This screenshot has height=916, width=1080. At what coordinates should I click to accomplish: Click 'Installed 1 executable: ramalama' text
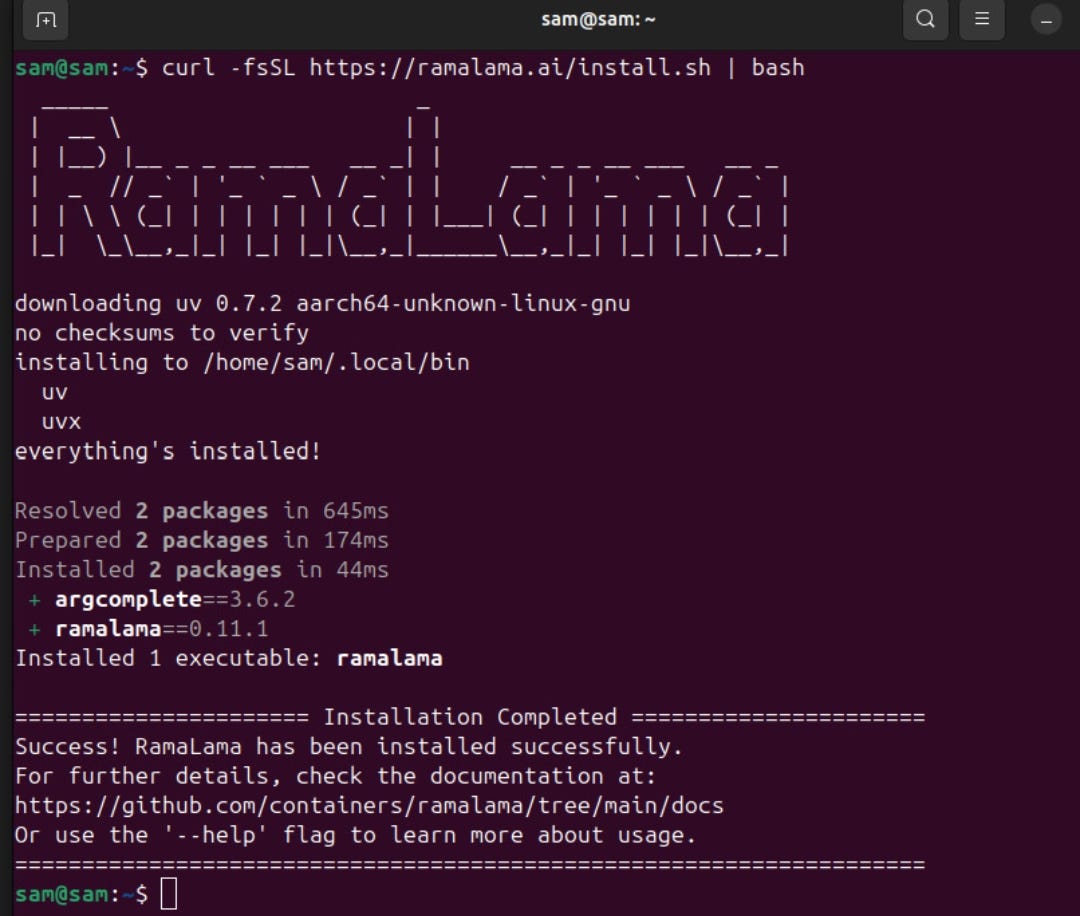pyautogui.click(x=229, y=658)
